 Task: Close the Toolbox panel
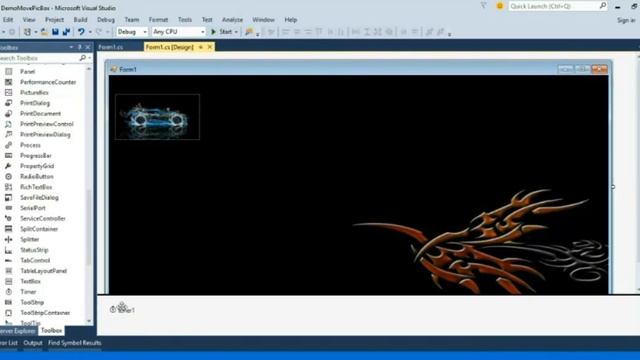point(88,47)
